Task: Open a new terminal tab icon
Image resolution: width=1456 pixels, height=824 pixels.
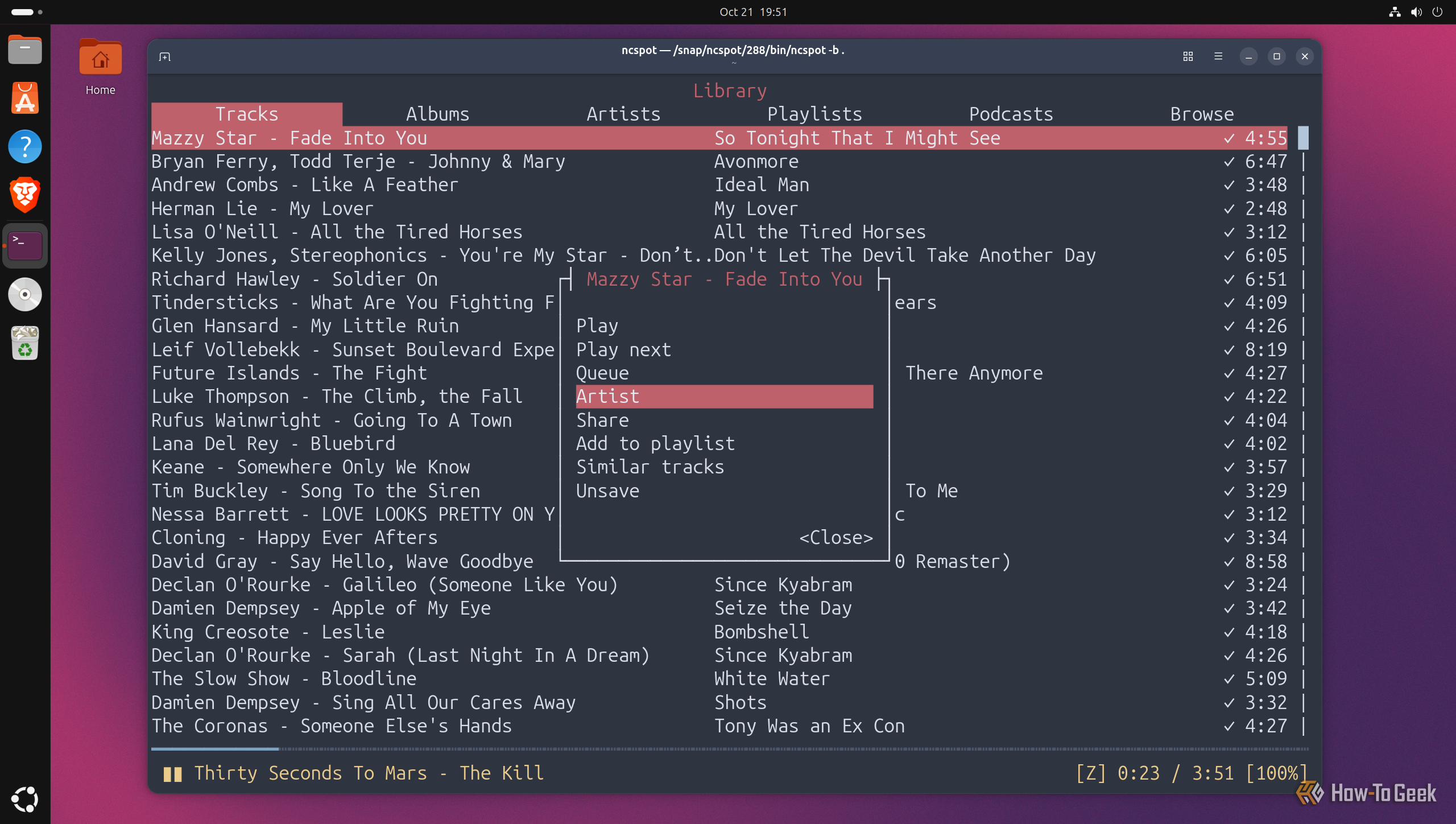Action: [165, 56]
